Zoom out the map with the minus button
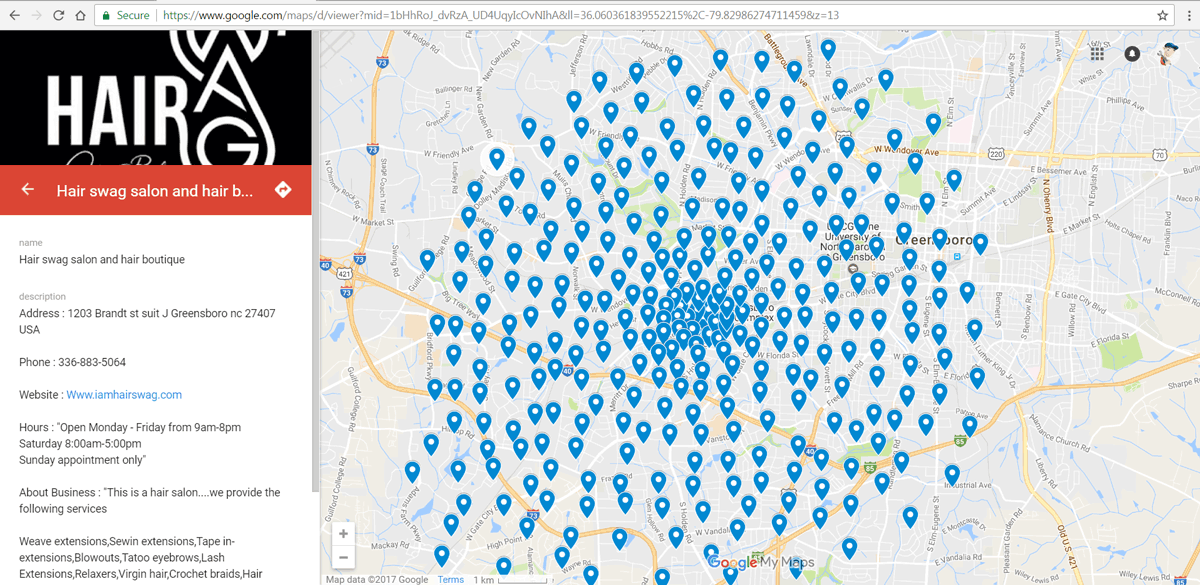Viewport: 1200px width, 585px height. point(343,557)
